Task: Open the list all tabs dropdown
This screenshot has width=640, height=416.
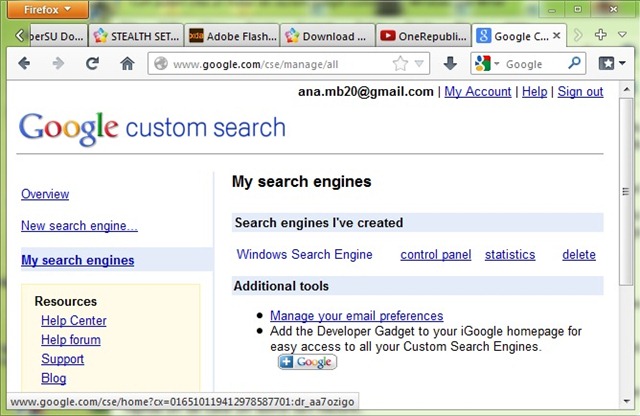Action: (622, 35)
